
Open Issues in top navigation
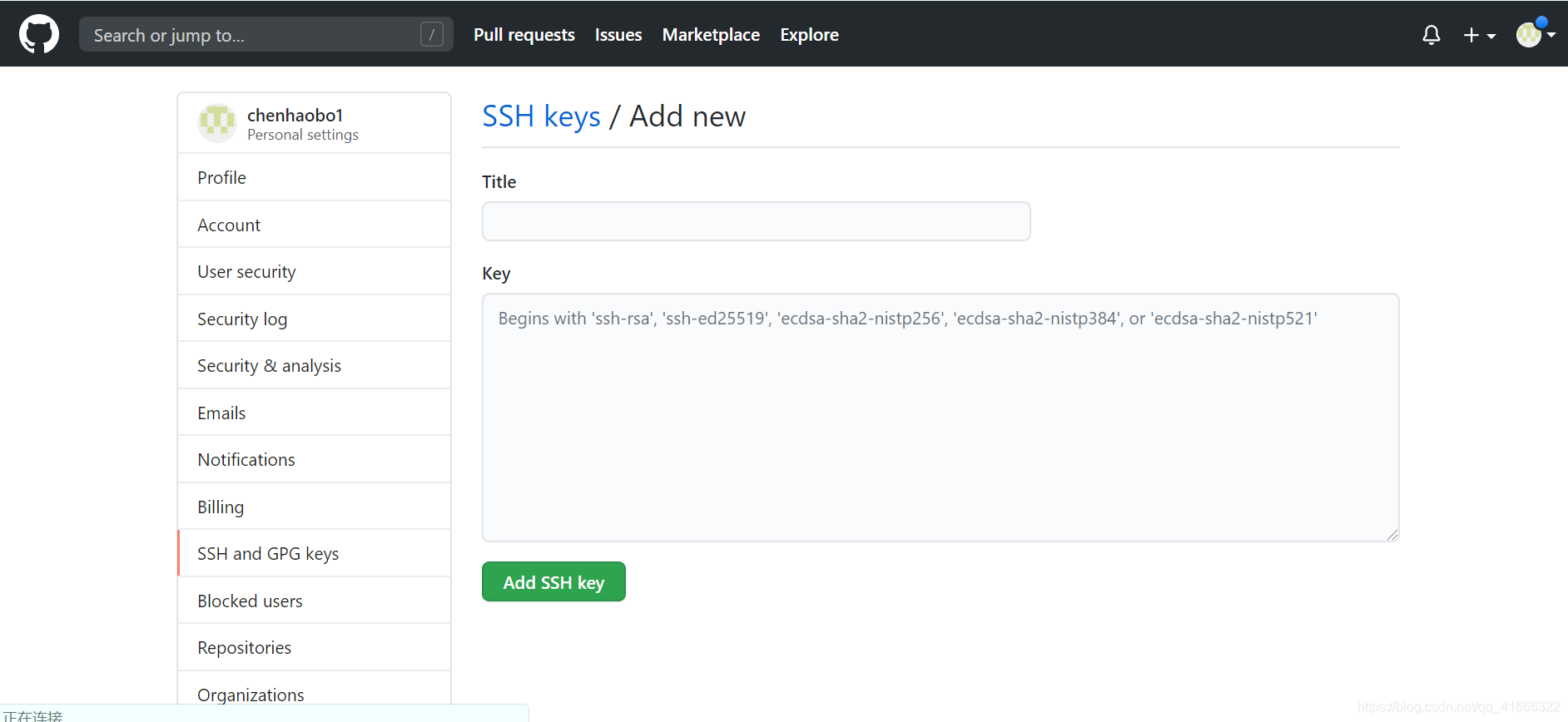click(618, 35)
